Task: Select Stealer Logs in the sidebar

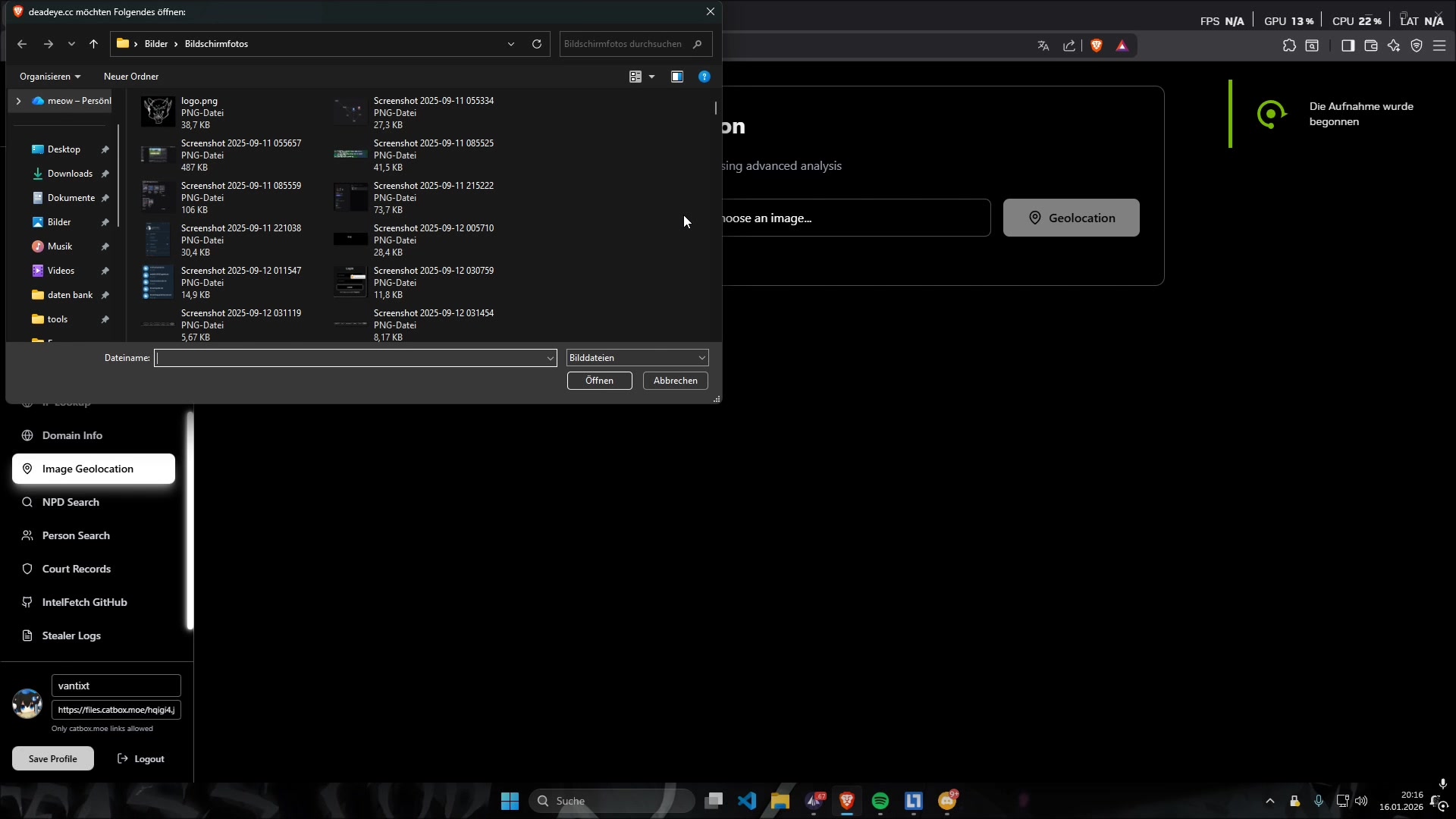Action: tap(71, 635)
